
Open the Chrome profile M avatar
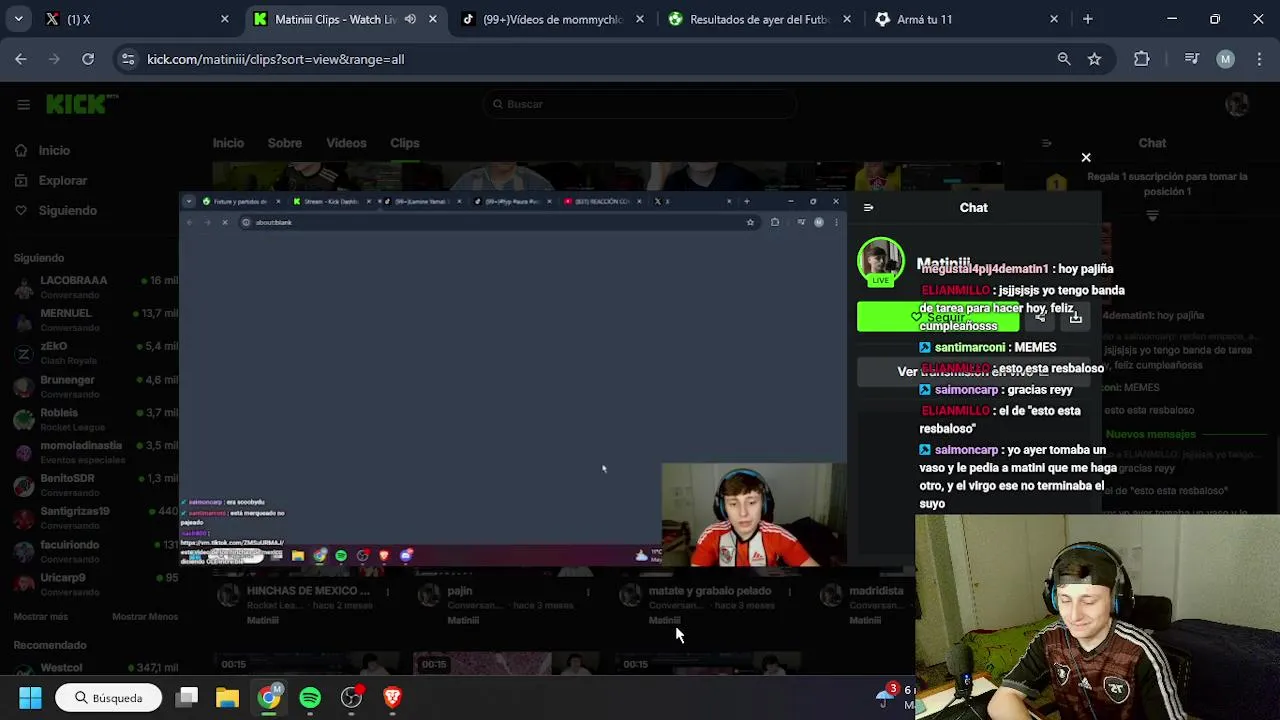pos(1225,59)
